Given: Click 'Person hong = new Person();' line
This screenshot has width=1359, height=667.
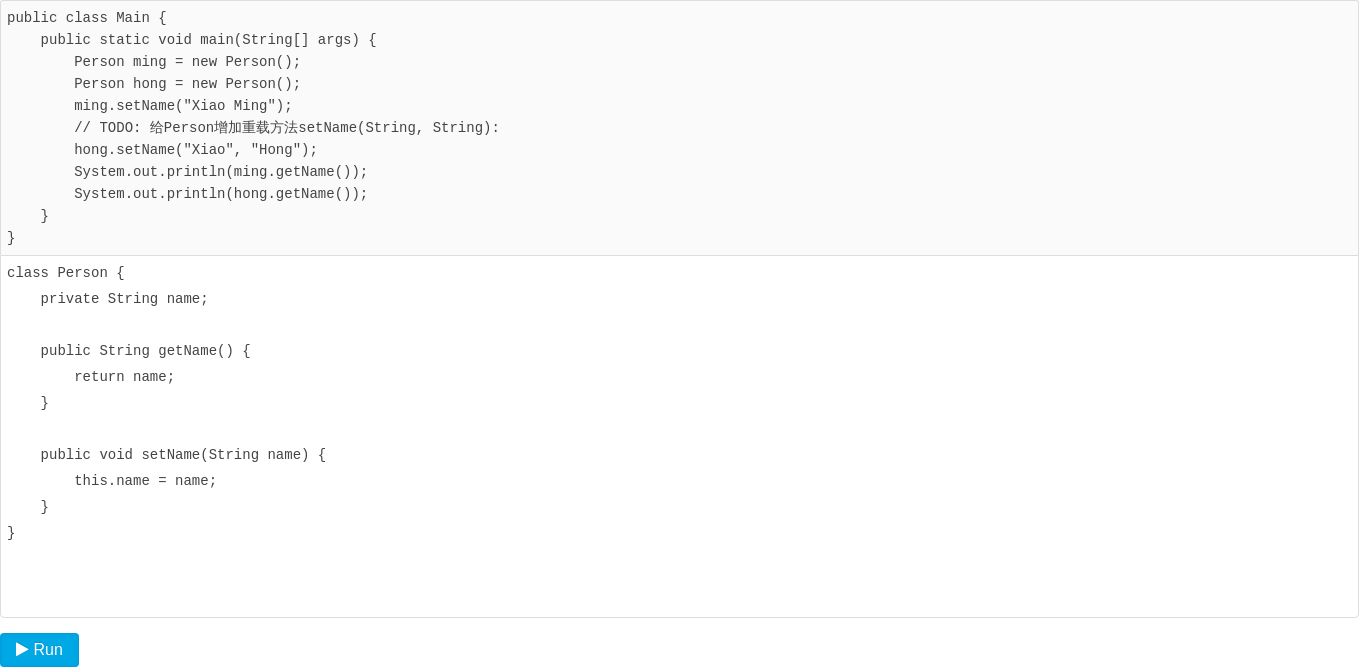Looking at the screenshot, I should point(187,84).
